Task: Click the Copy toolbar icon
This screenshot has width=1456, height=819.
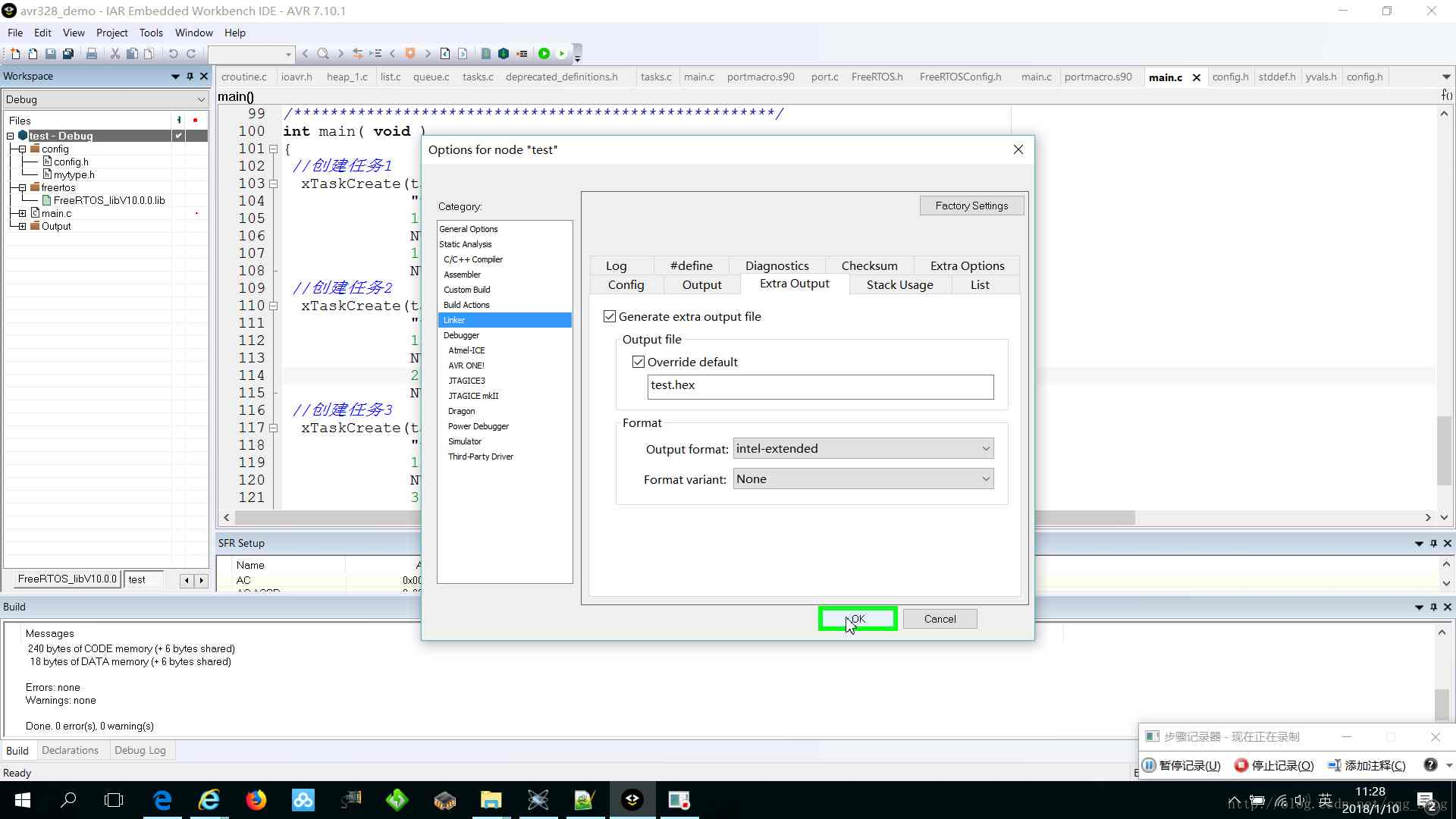Action: click(132, 54)
